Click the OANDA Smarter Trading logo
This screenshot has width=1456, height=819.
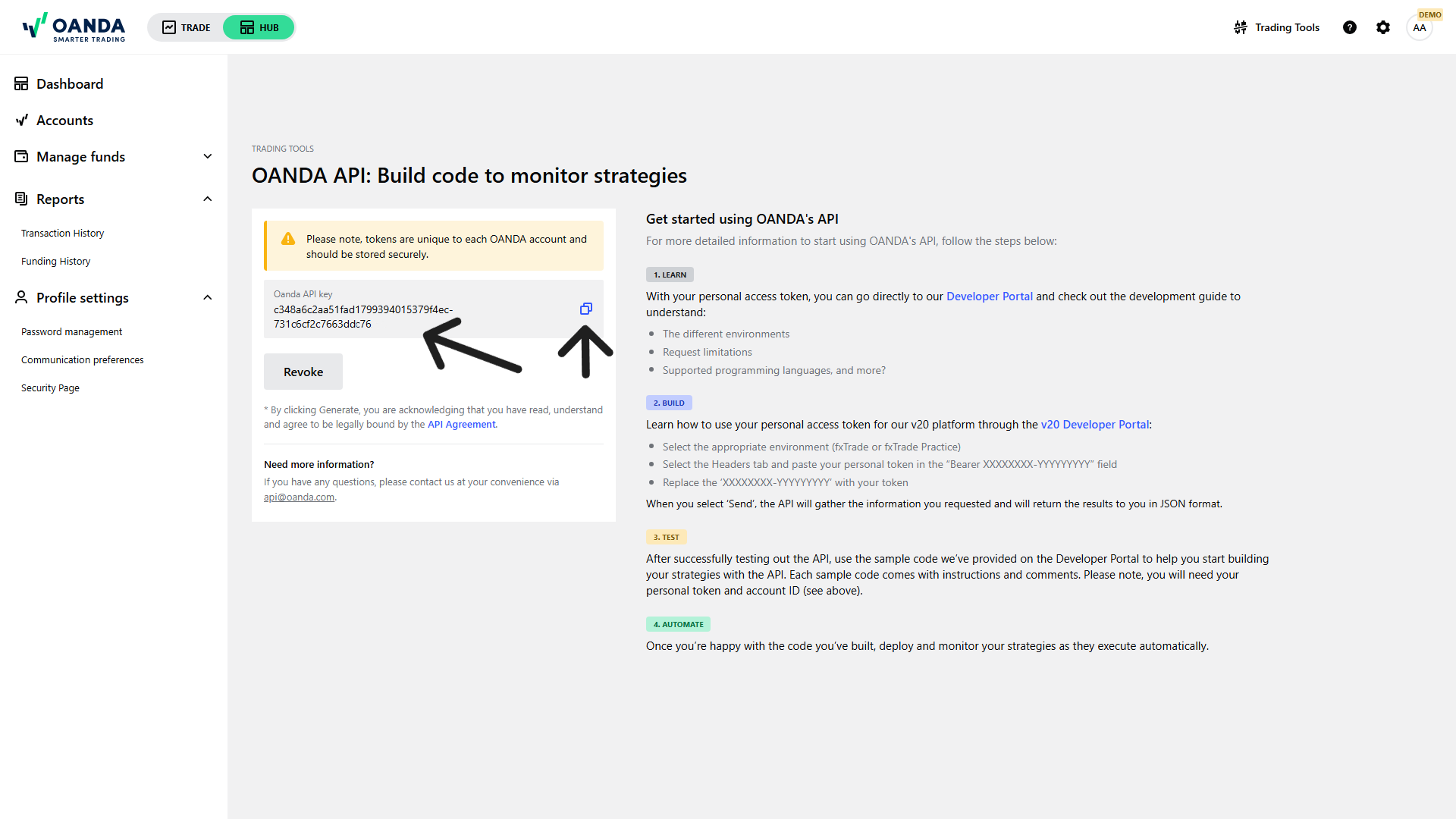tap(74, 27)
